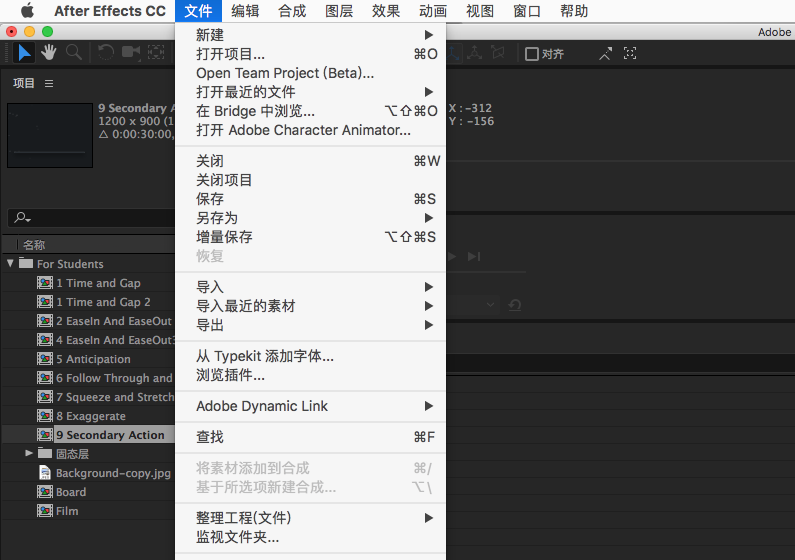
Task: Click the Background-copy.jpg file icon
Action: pyautogui.click(x=45, y=473)
